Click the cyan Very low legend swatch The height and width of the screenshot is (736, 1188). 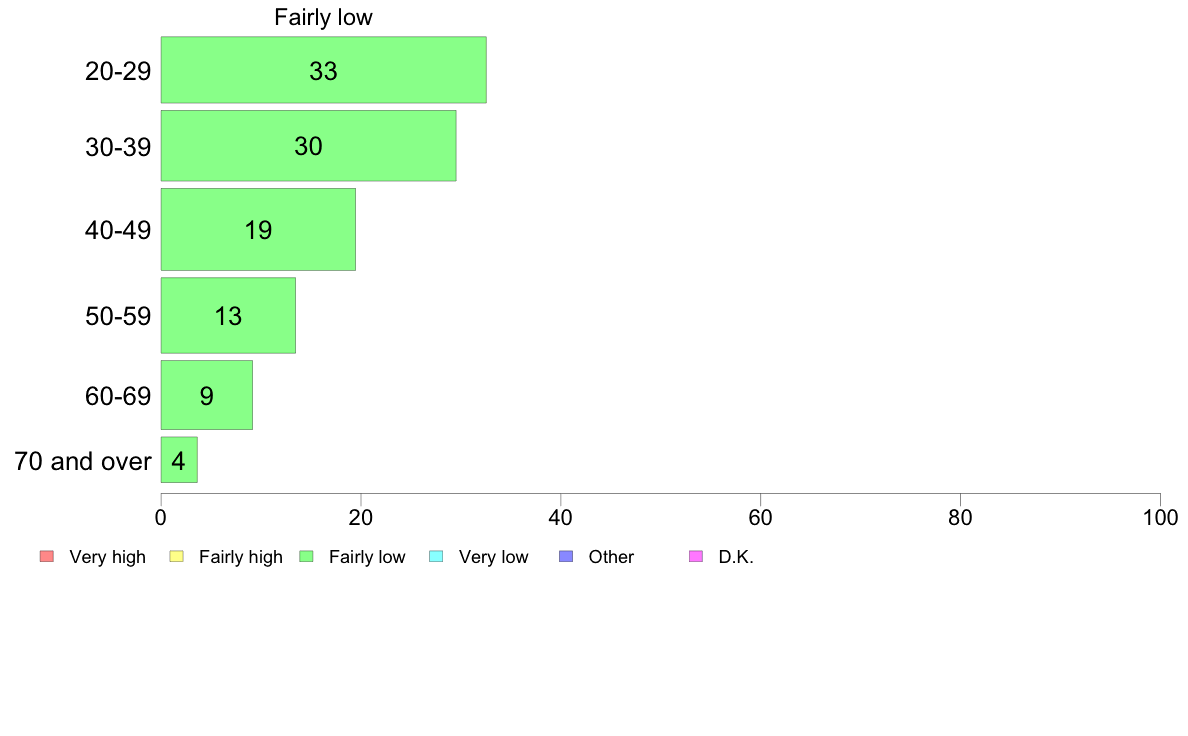click(436, 556)
